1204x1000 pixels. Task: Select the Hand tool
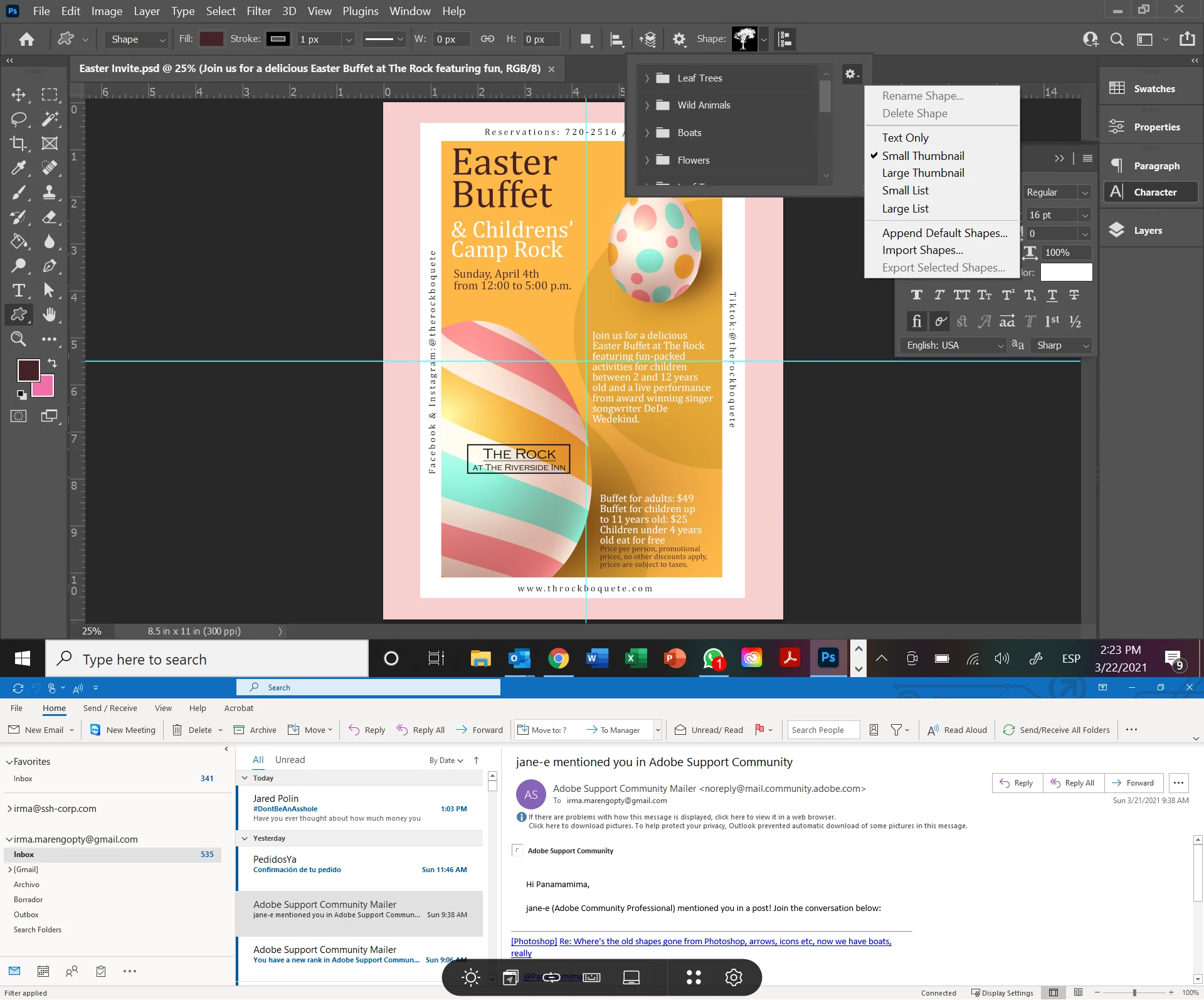tap(50, 315)
